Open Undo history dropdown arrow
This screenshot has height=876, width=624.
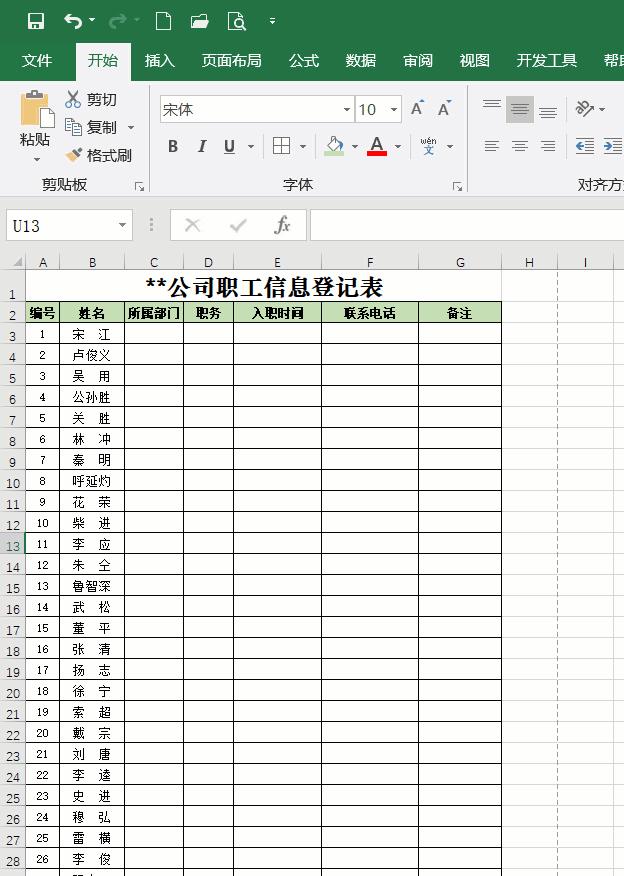click(92, 21)
